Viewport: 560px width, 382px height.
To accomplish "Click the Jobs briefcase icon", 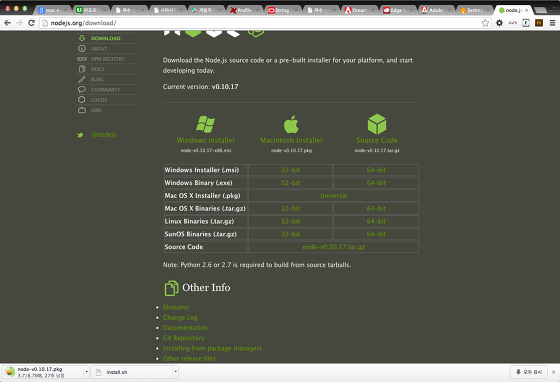I will point(82,110).
